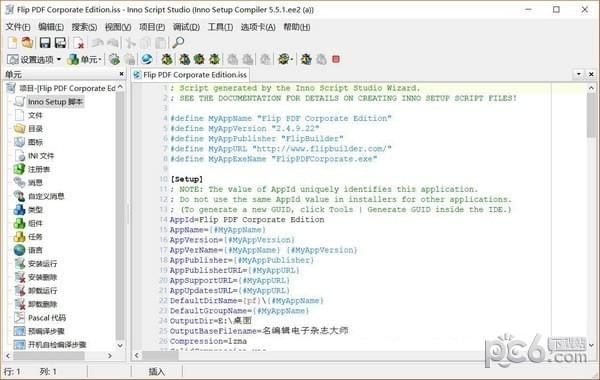Click the Save All double-floppy icon
The width and height of the screenshot is (600, 380).
[x=60, y=42]
